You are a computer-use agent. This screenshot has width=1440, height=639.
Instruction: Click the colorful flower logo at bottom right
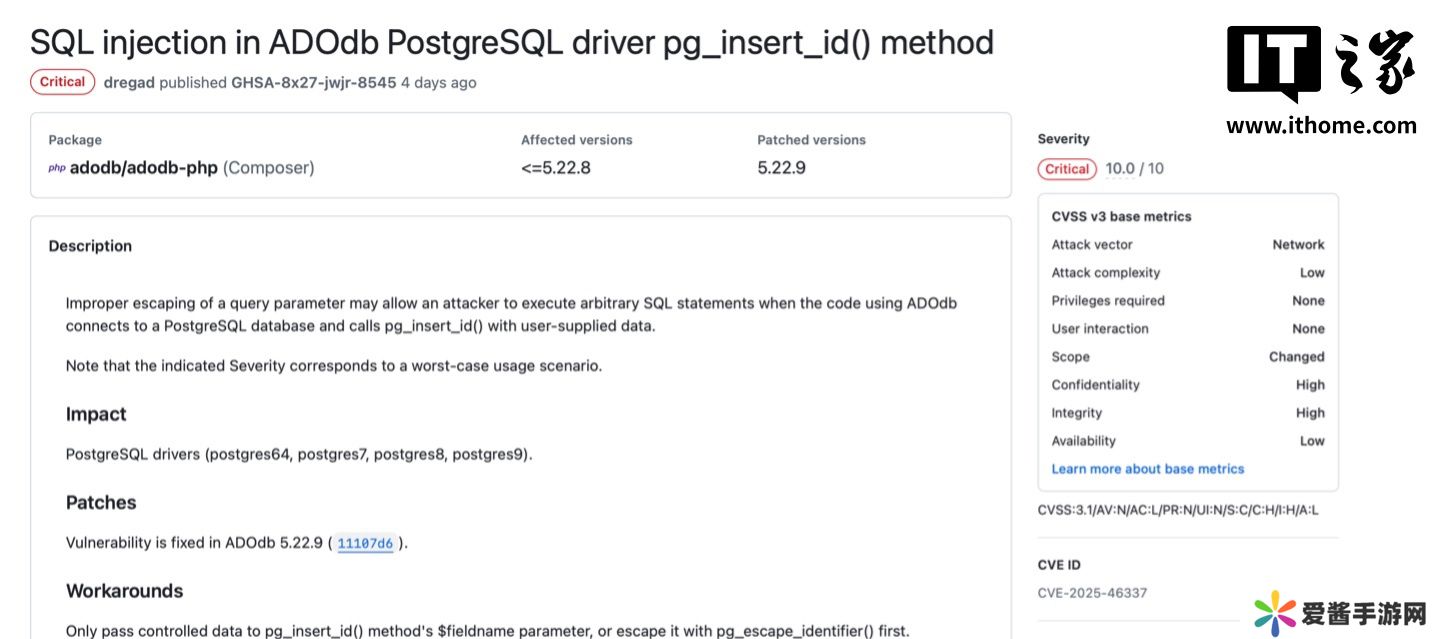click(1275, 611)
